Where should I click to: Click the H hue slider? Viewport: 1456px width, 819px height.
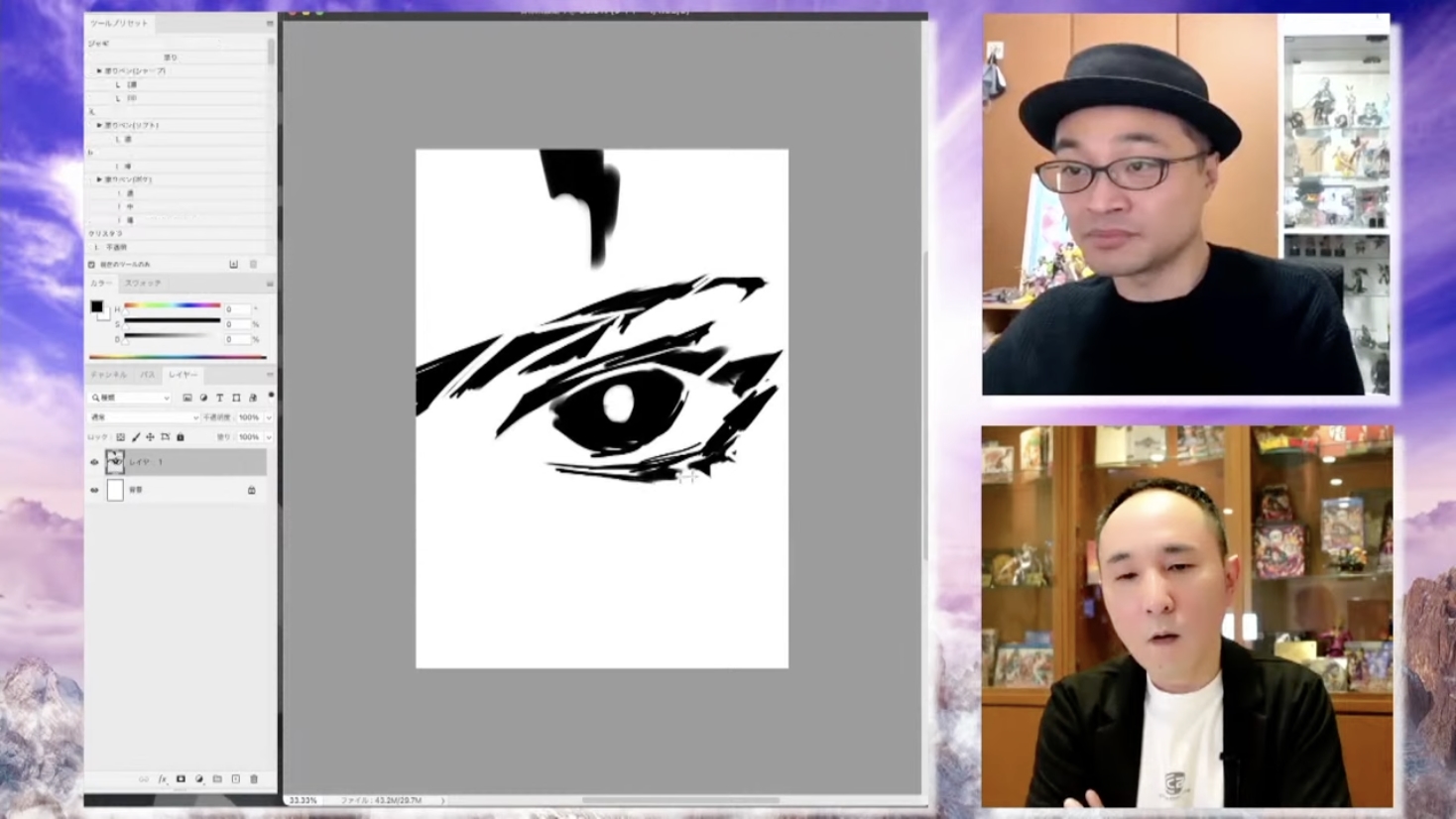coord(172,305)
